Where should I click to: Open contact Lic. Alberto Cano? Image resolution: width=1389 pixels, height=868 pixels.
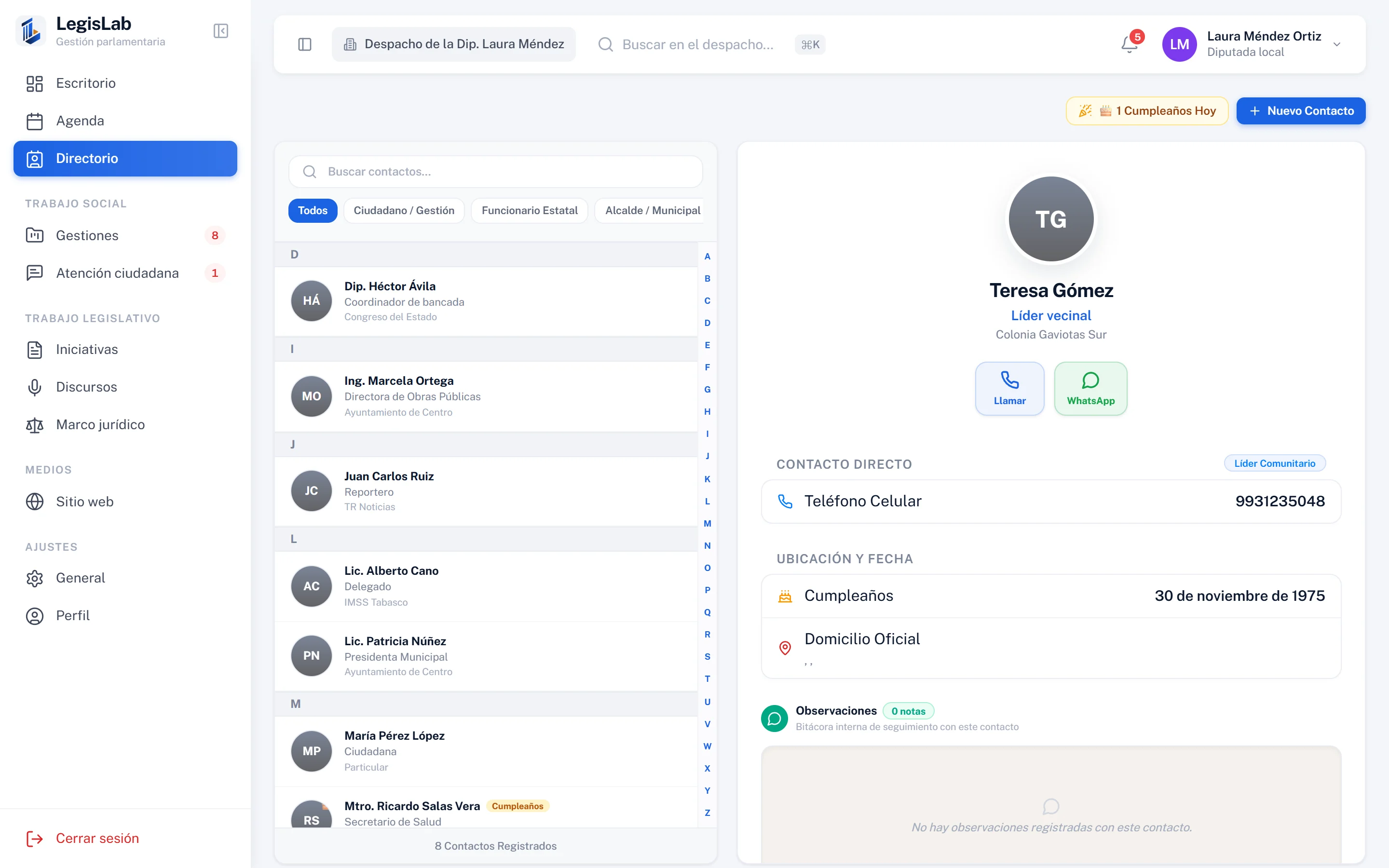pyautogui.click(x=486, y=586)
